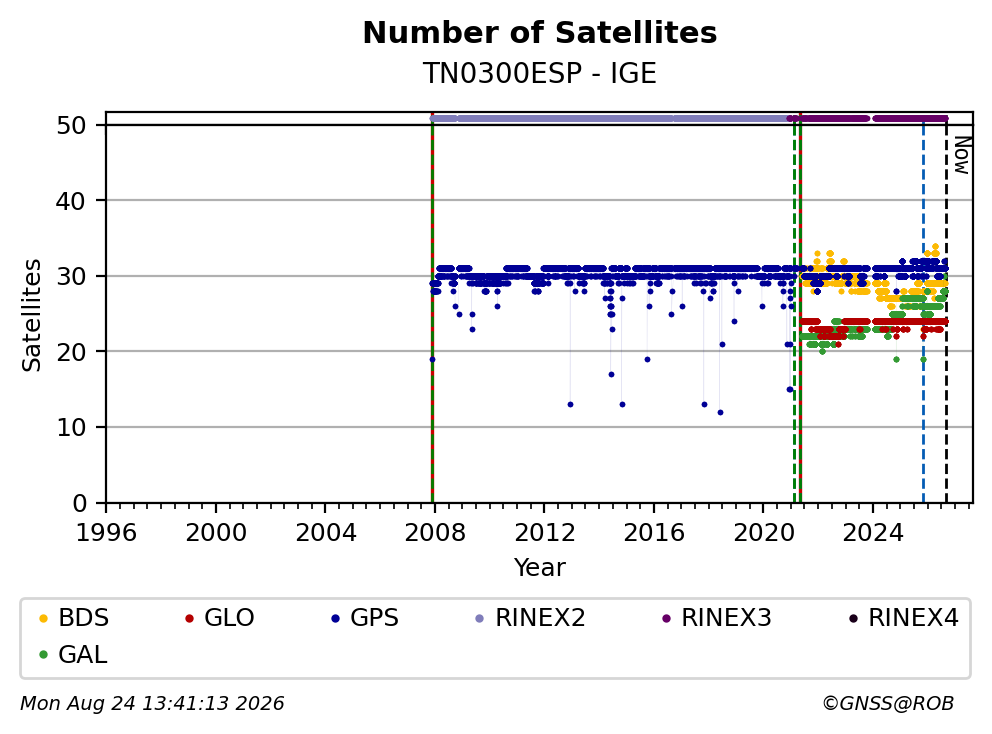Click the 40 y-axis tick label
Image resolution: width=992 pixels, height=734 pixels.
point(71,201)
